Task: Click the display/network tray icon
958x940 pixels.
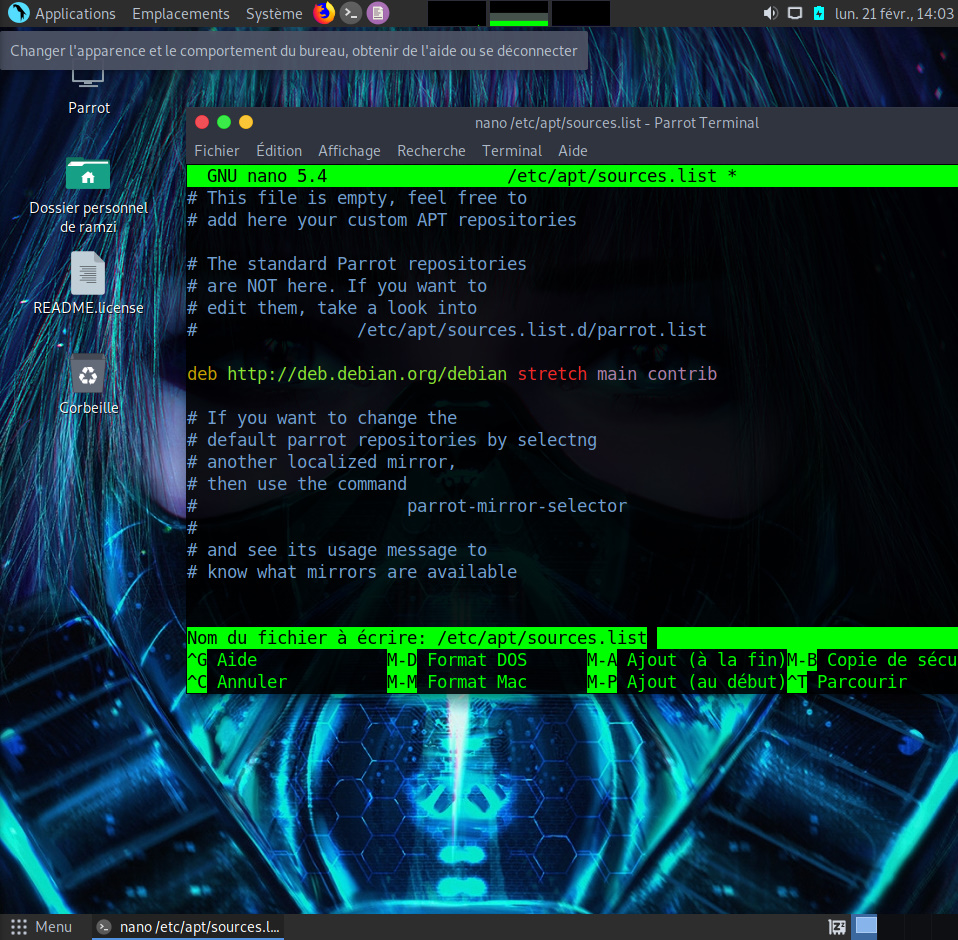Action: [x=794, y=13]
